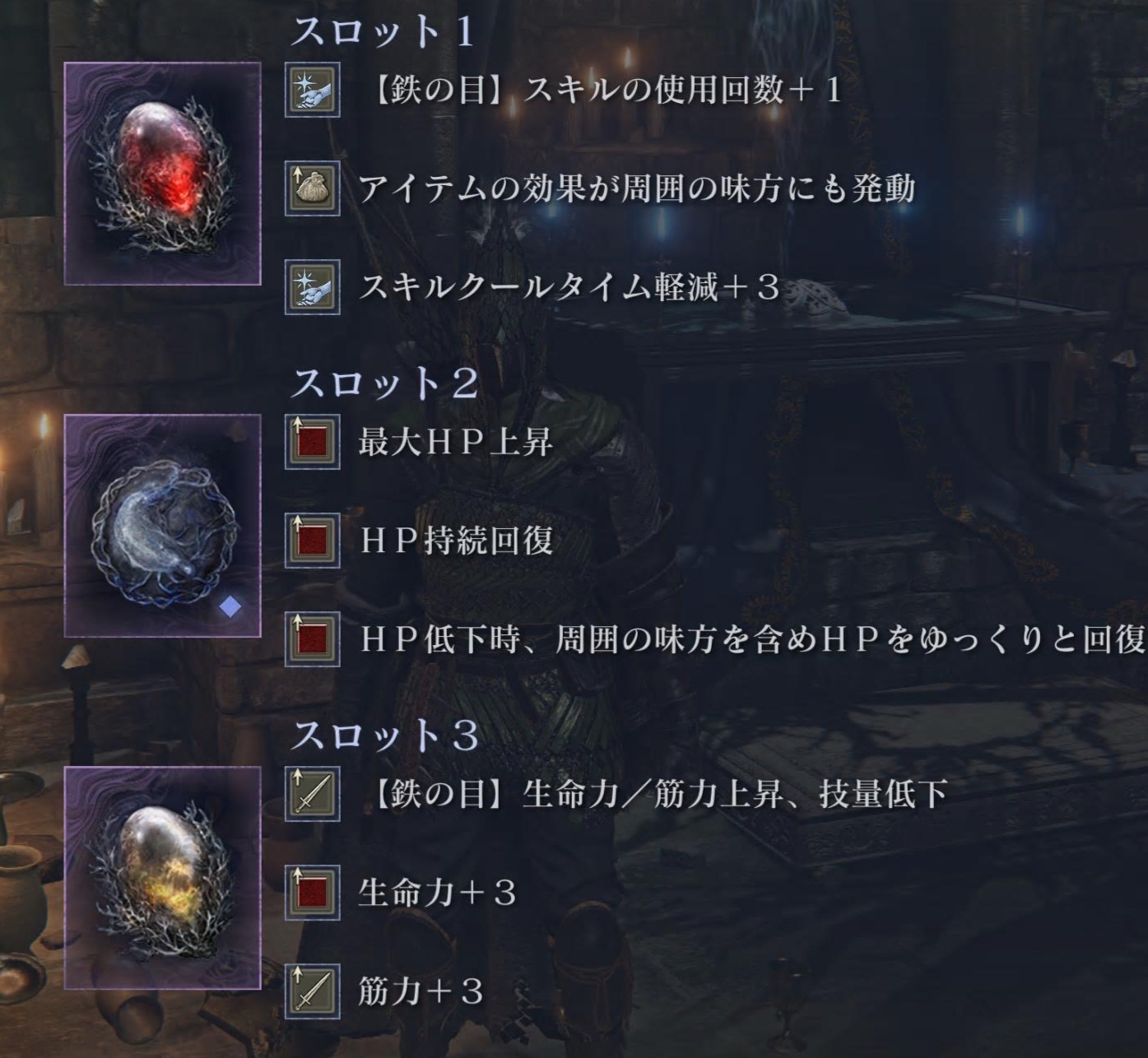Viewport: 1148px width, 1058px height.
Task: Click the 筋力+3 effect text
Action: coord(421,991)
